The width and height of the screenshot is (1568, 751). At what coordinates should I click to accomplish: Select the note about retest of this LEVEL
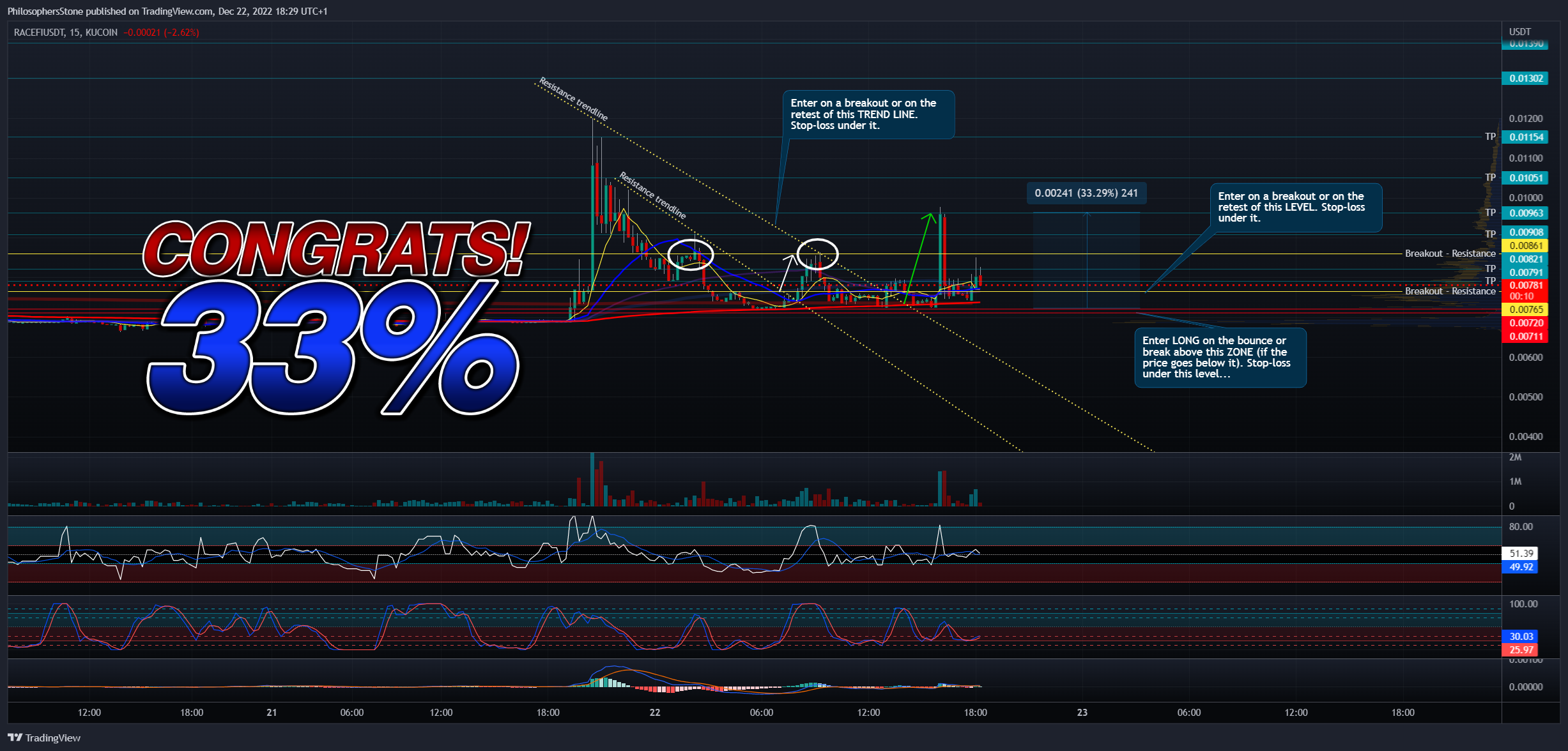[1295, 208]
